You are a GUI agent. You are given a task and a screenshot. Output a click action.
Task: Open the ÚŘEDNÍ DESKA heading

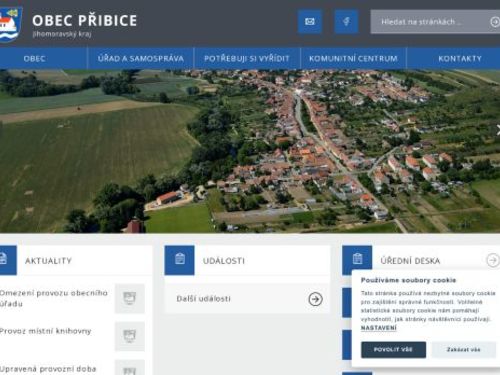pyautogui.click(x=410, y=261)
